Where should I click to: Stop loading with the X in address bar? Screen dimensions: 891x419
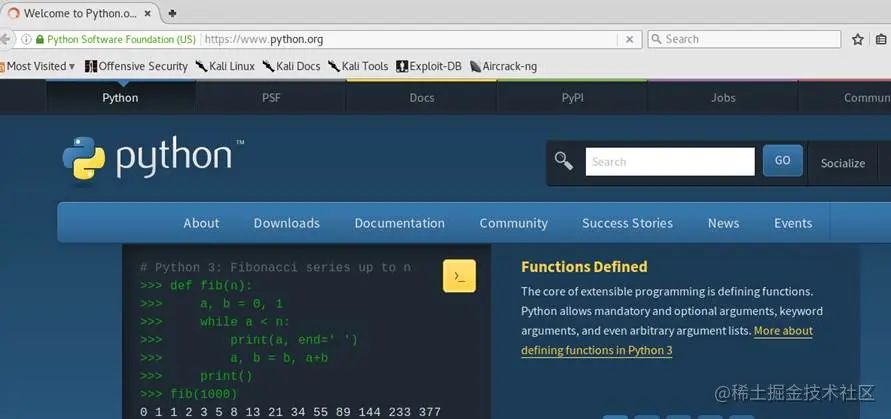[x=630, y=39]
